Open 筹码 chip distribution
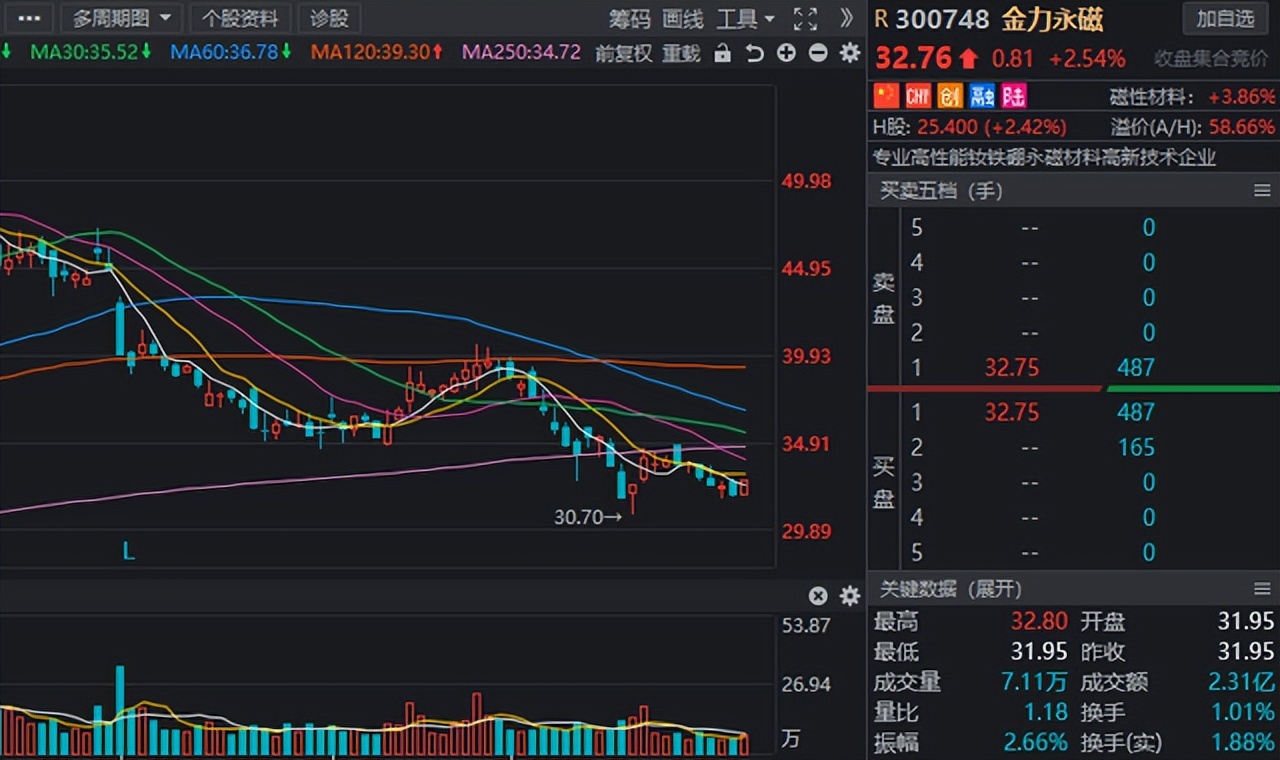This screenshot has width=1280, height=760. 630,18
